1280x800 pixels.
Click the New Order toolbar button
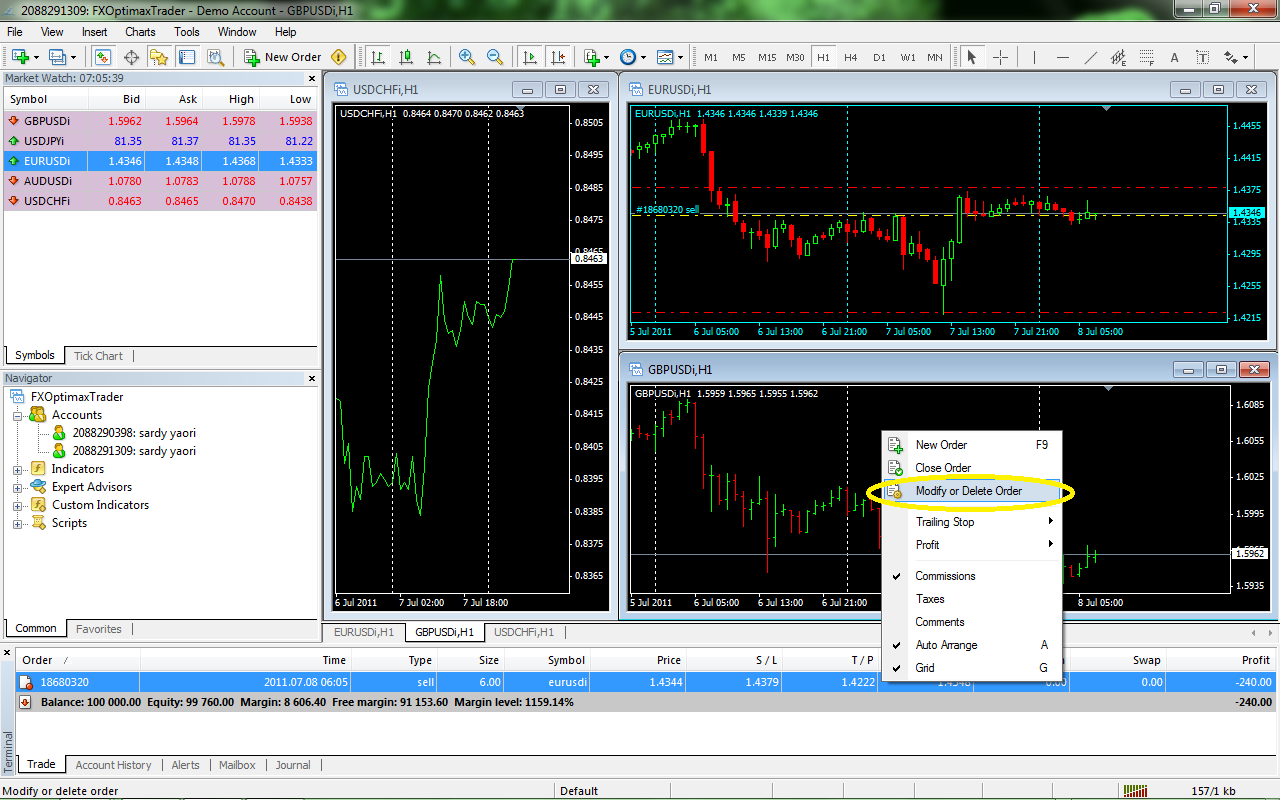point(283,57)
